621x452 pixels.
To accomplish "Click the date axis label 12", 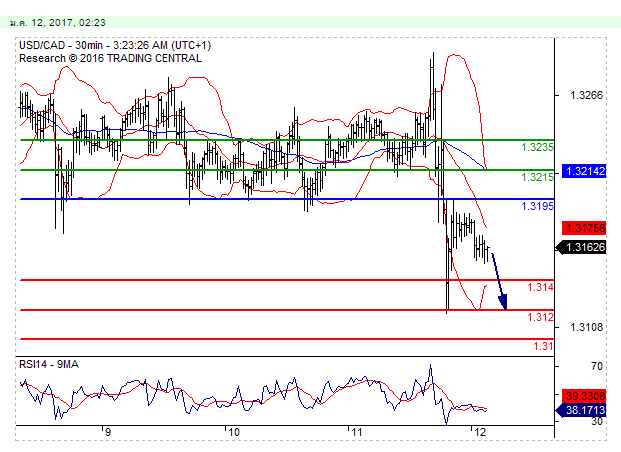I will click(480, 432).
